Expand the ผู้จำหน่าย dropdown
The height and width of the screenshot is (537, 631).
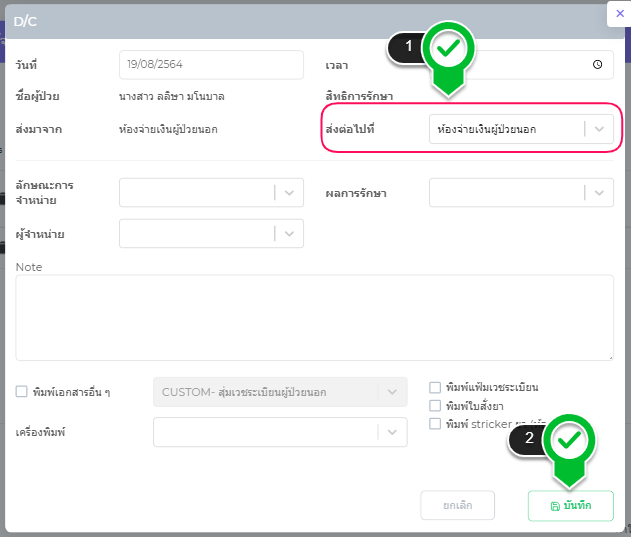click(x=289, y=234)
